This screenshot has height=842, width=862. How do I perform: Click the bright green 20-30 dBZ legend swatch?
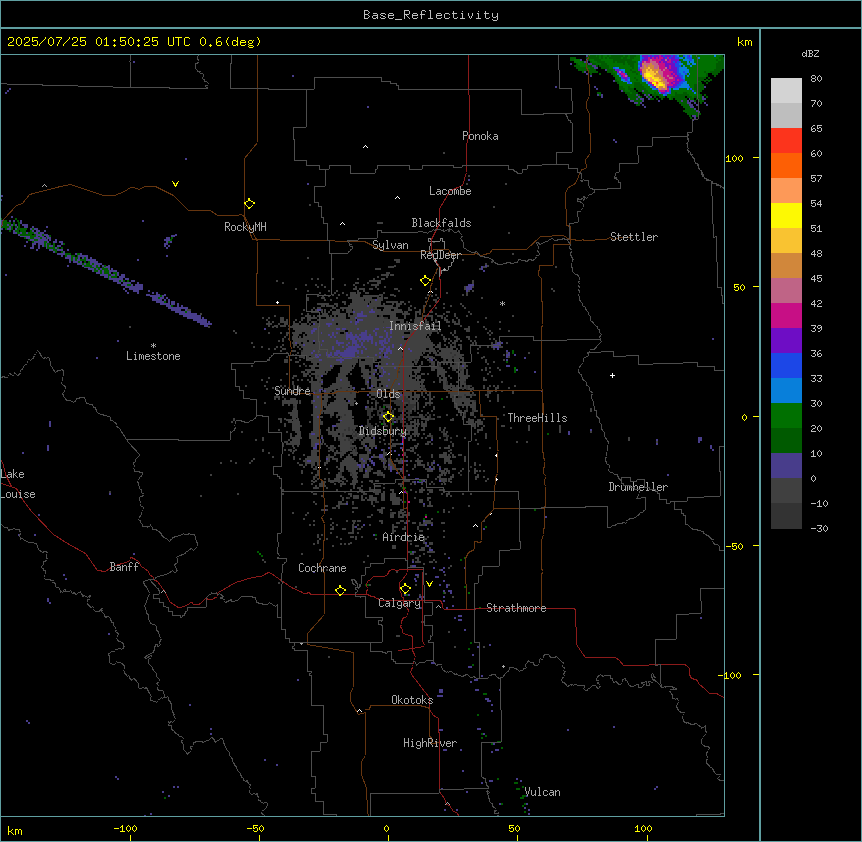click(x=786, y=416)
